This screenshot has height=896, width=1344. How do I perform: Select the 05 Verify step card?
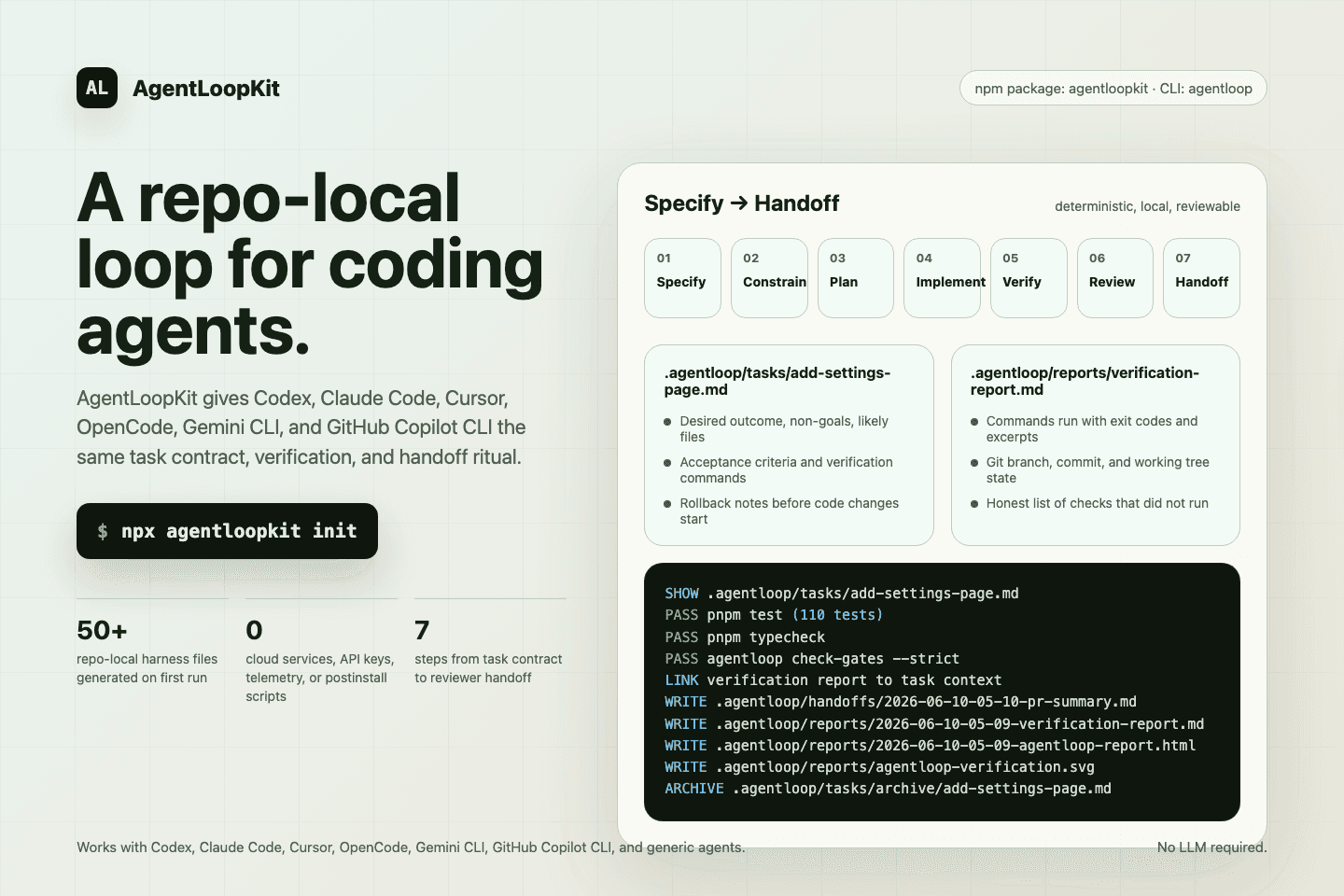click(x=1029, y=278)
